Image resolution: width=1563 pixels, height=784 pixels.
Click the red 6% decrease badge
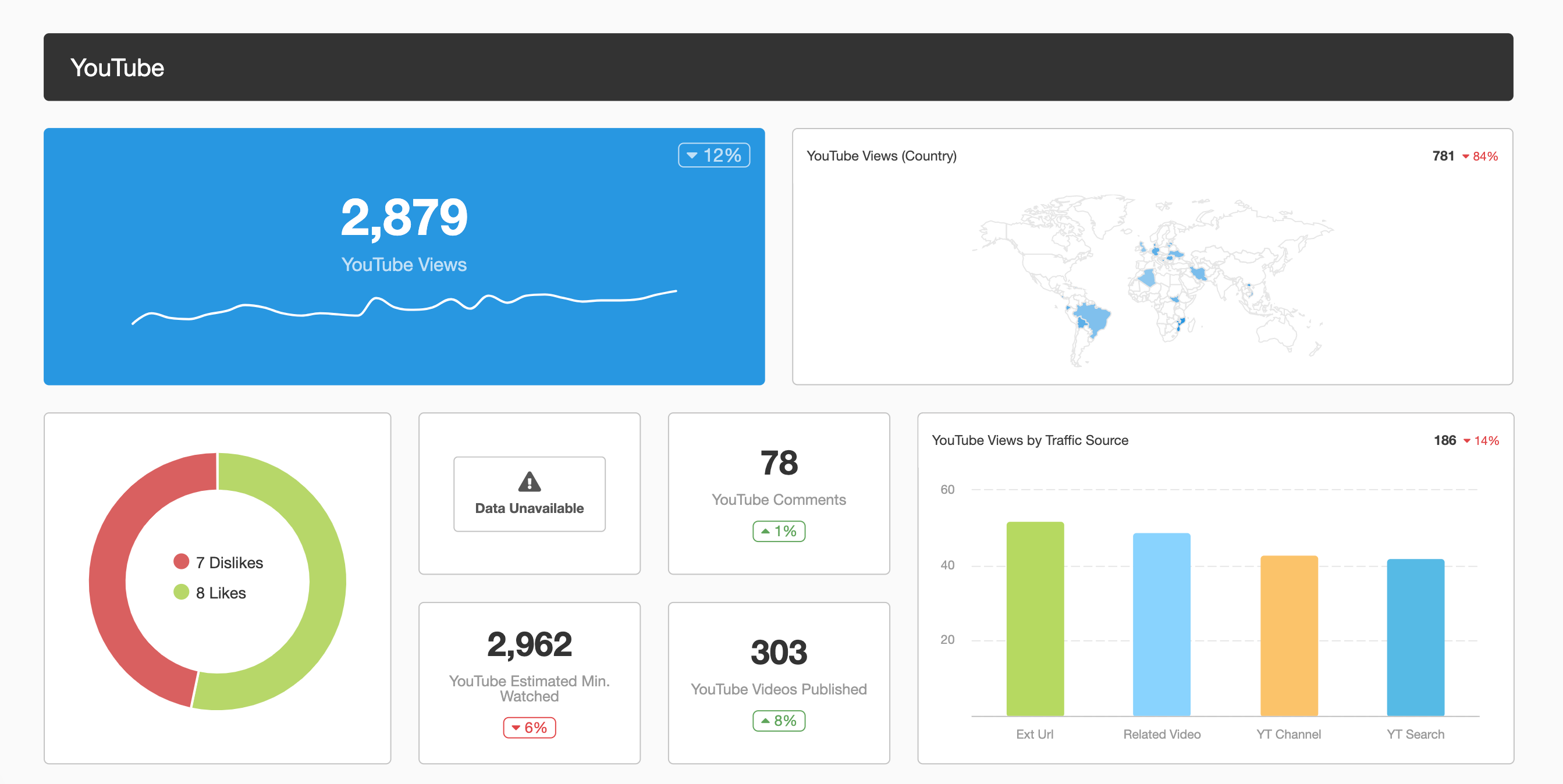[529, 728]
